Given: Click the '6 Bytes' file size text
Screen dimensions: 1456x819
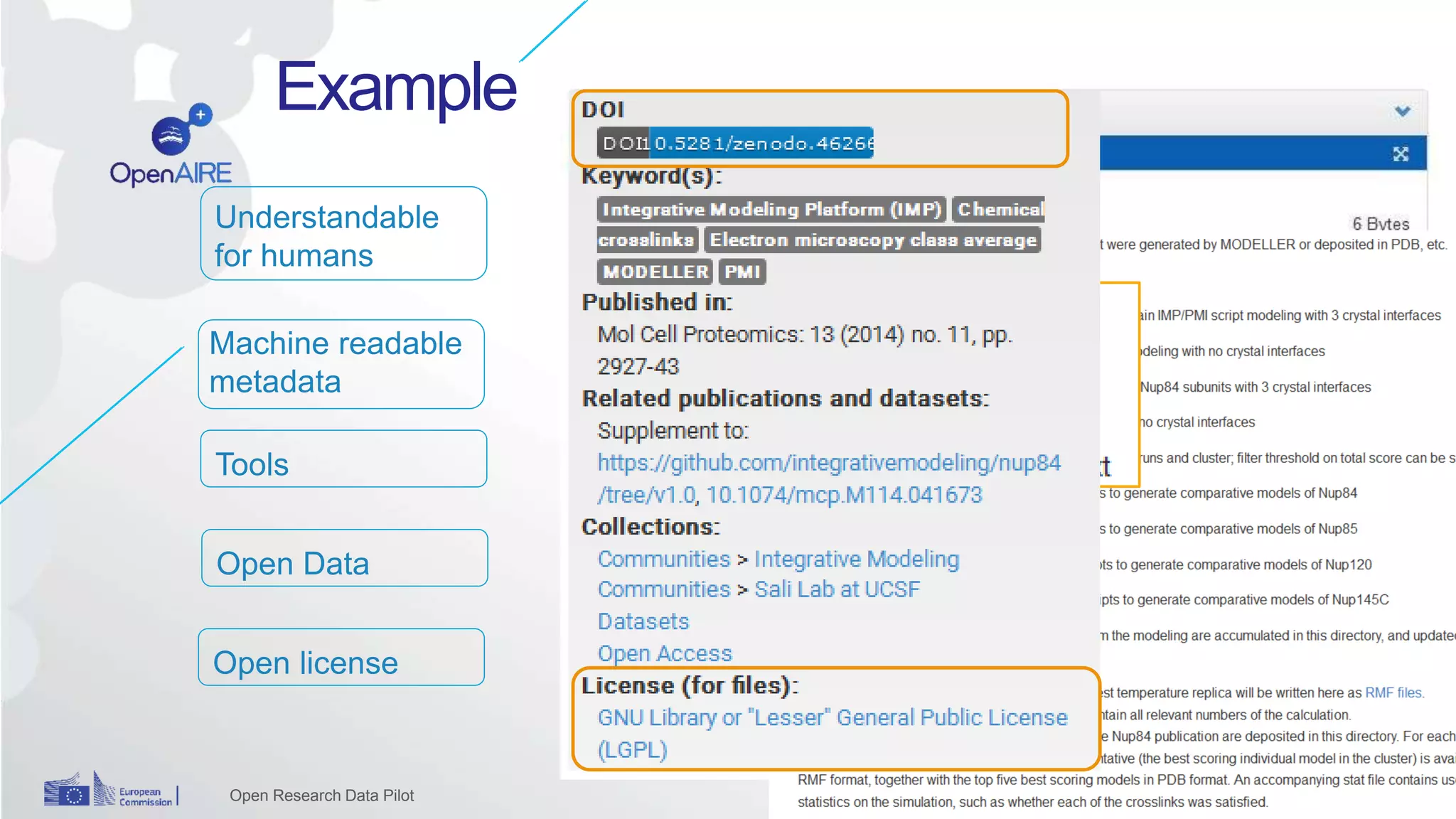Looking at the screenshot, I should pyautogui.click(x=1381, y=224).
